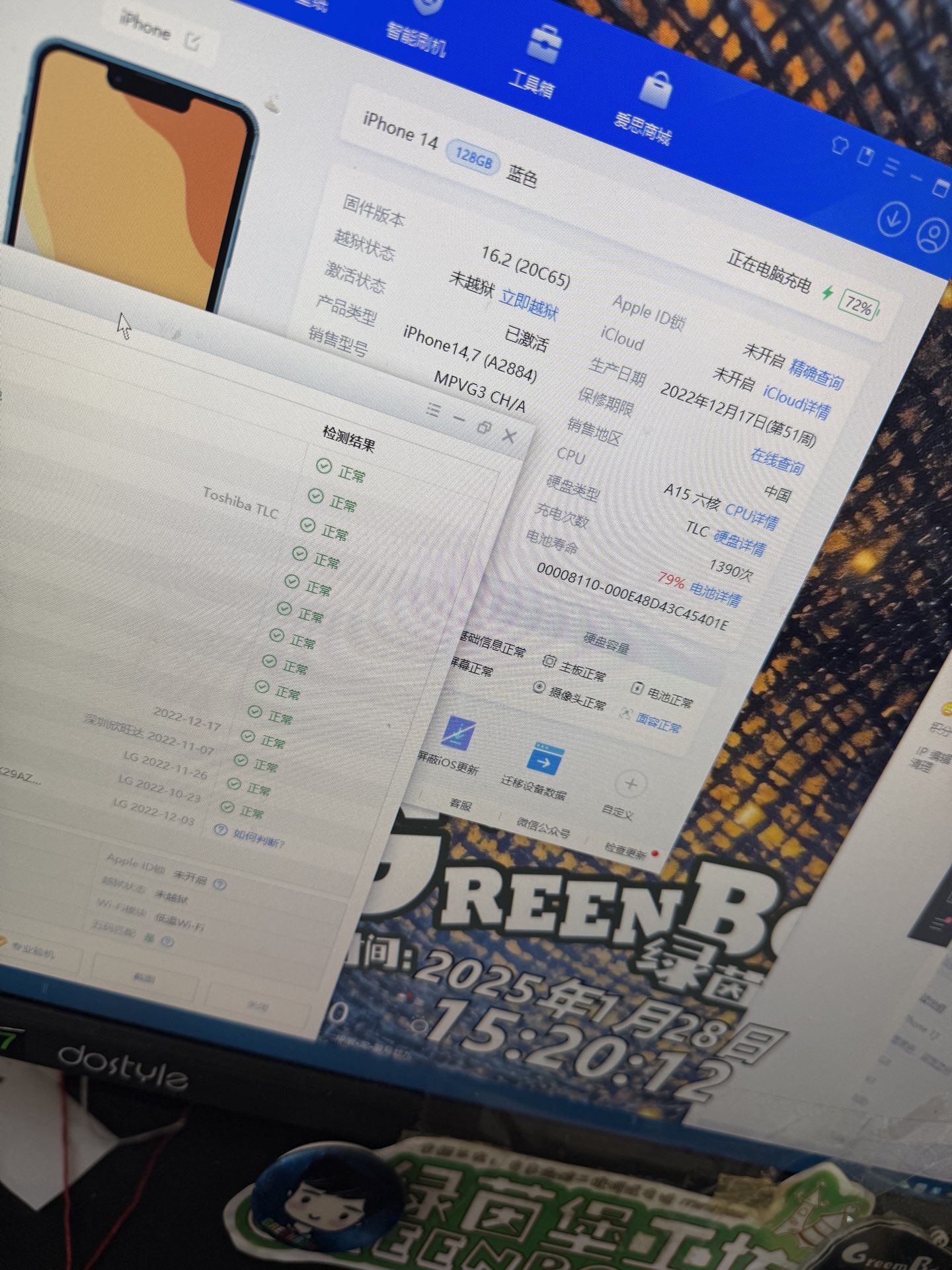Select the 2022-12-17 production date row

point(187,719)
